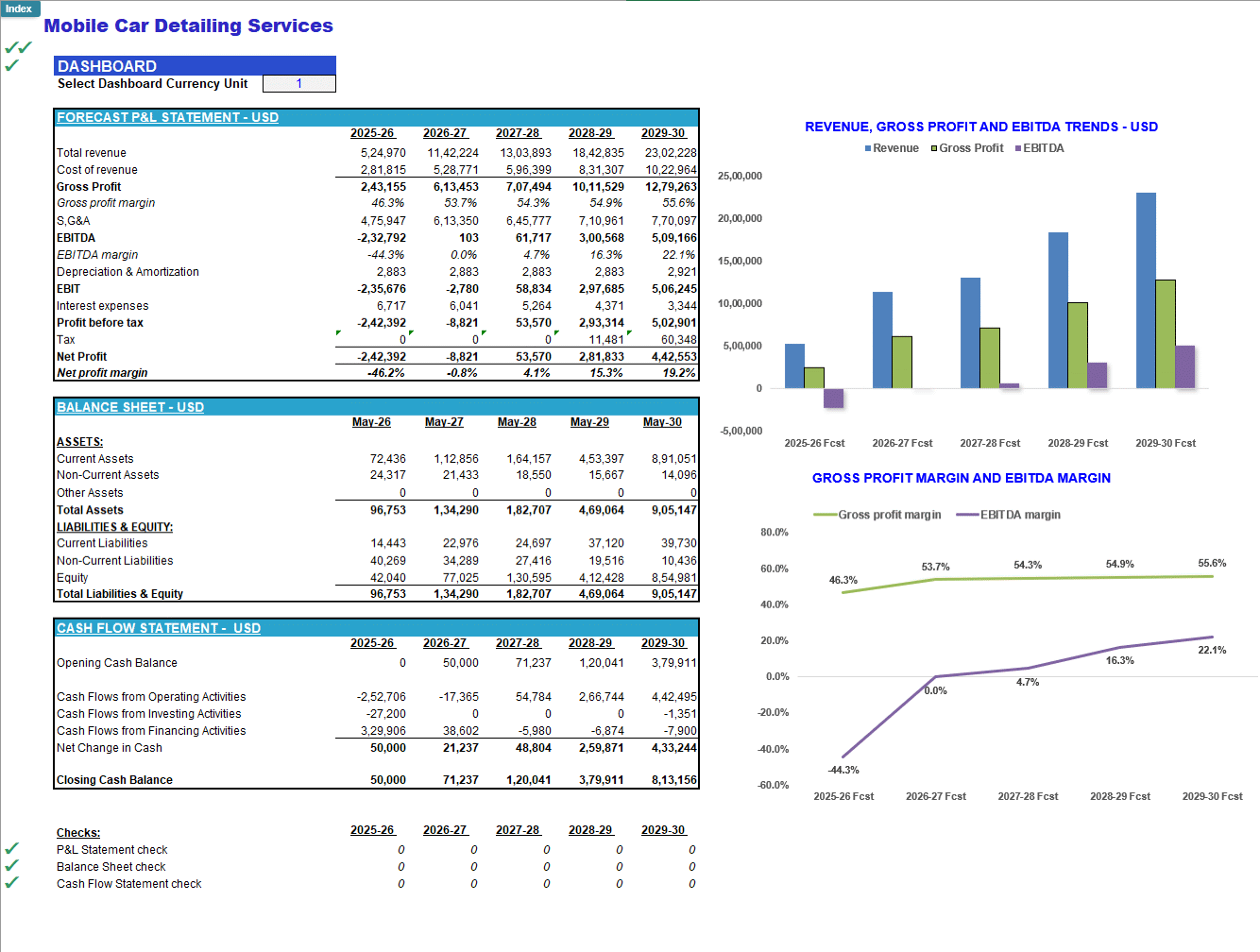Select the Dashboard Currency Unit input cell

coord(299,83)
